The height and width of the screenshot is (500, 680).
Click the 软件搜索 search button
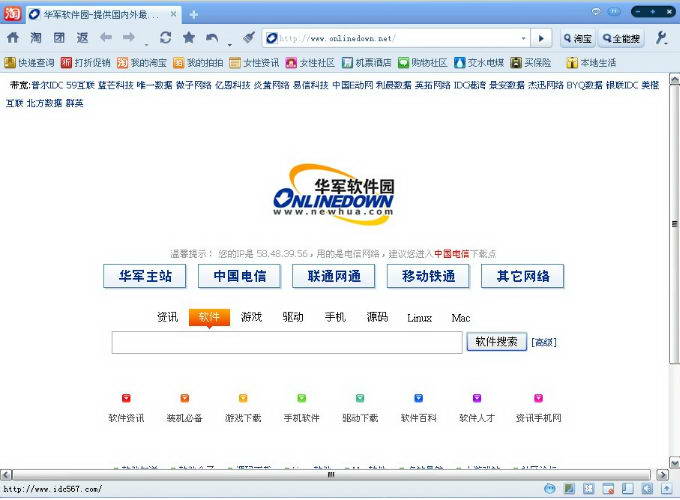click(497, 342)
